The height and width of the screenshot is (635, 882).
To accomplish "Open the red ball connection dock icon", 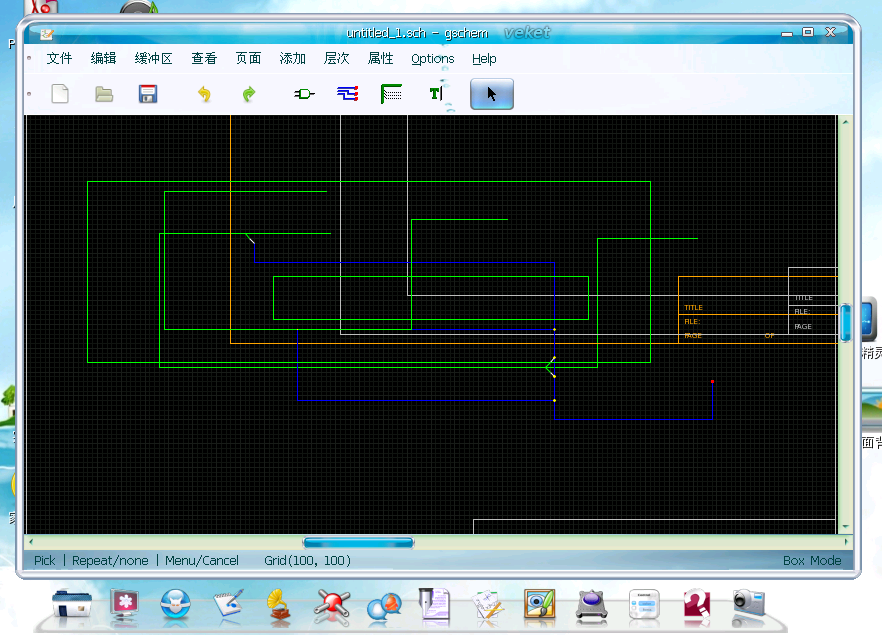I will tap(332, 606).
